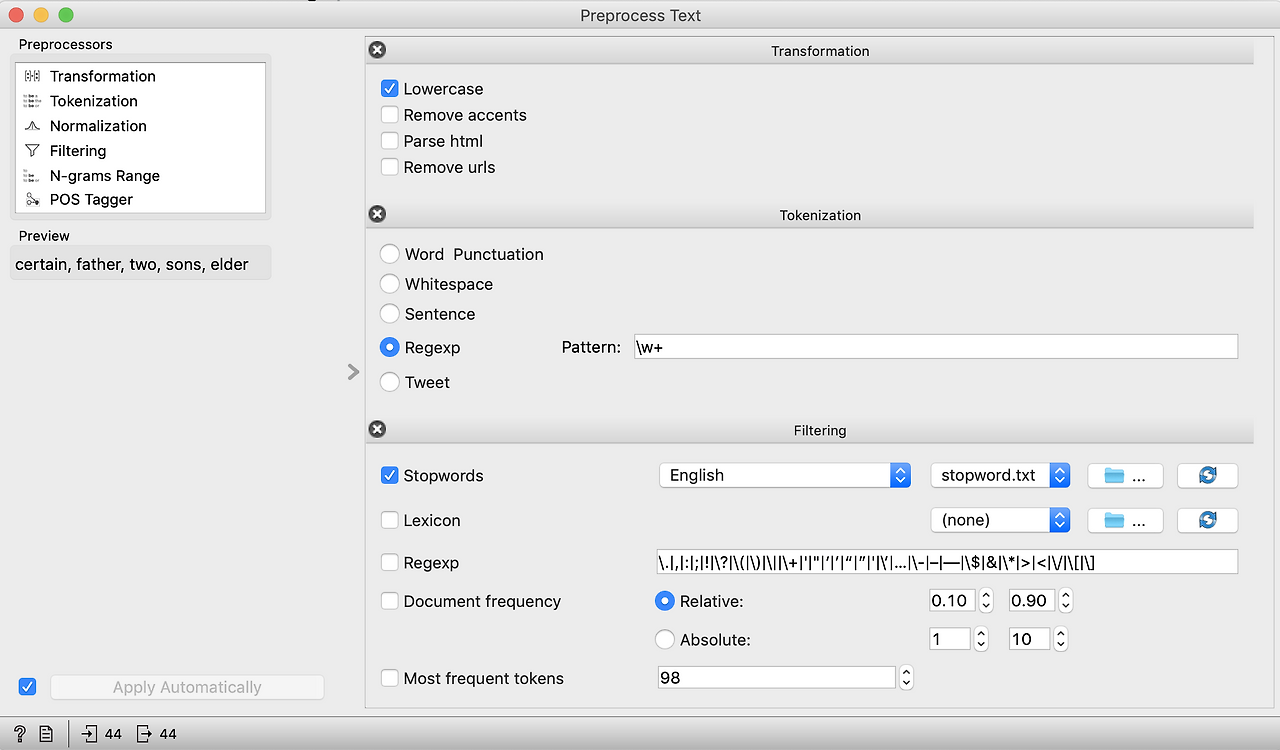Viewport: 1280px width, 750px height.
Task: Toggle the Apply Automatically checkbox
Action: point(27,687)
